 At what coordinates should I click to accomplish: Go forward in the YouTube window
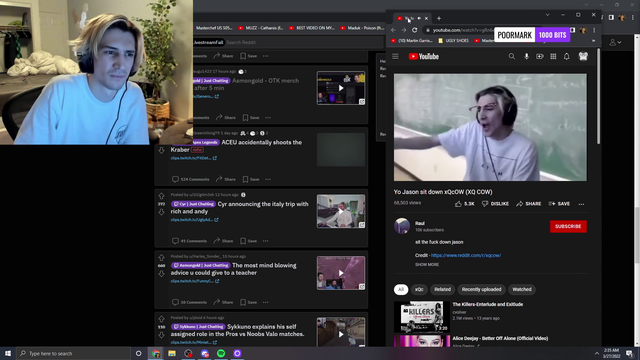coord(404,30)
